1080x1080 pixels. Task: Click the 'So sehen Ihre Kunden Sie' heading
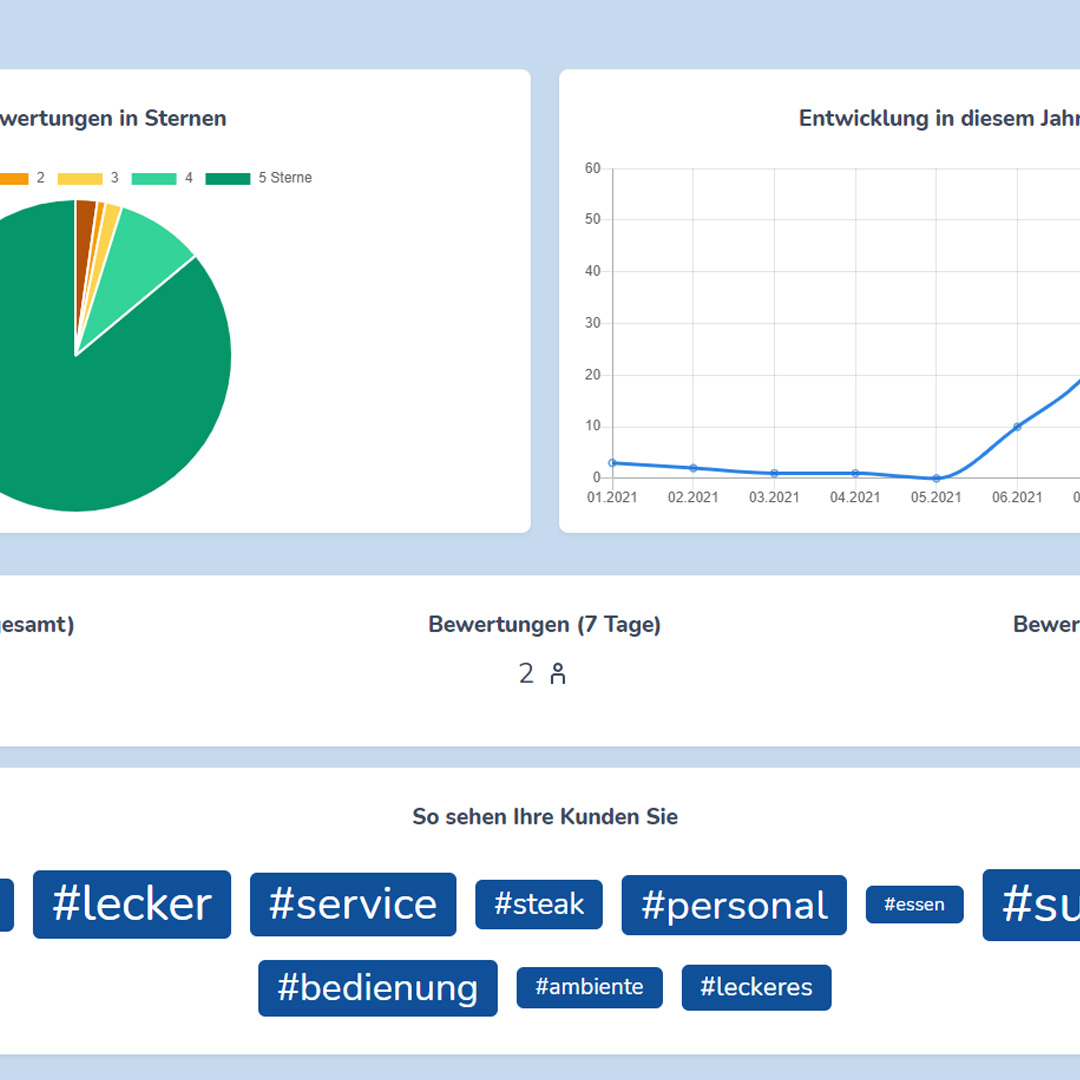[x=545, y=817]
